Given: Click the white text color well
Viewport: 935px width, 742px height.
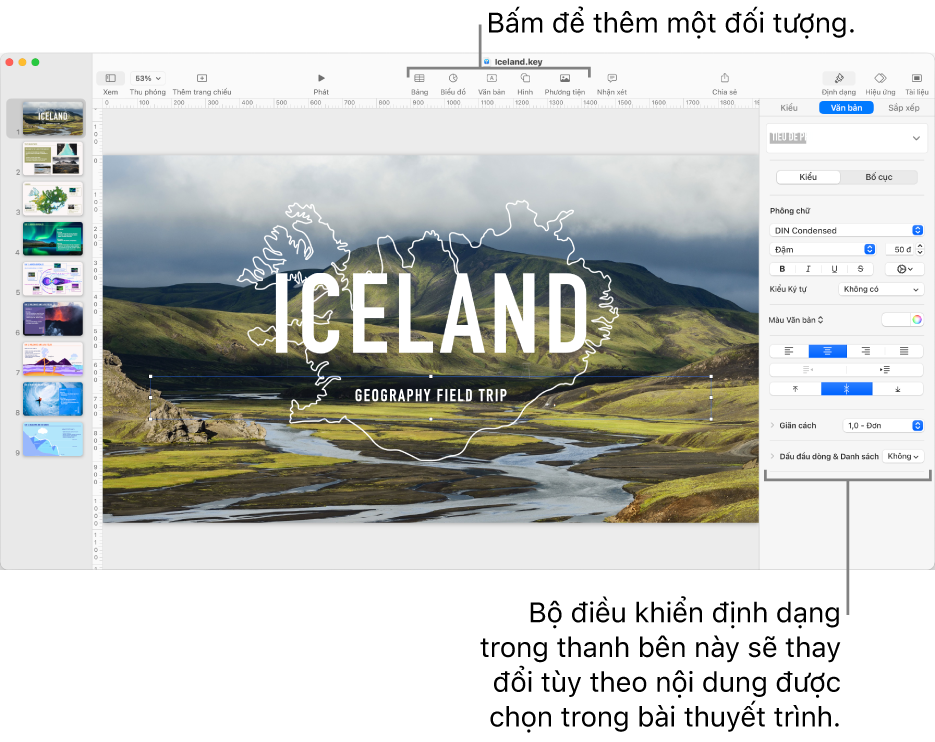Looking at the screenshot, I should click(x=896, y=320).
